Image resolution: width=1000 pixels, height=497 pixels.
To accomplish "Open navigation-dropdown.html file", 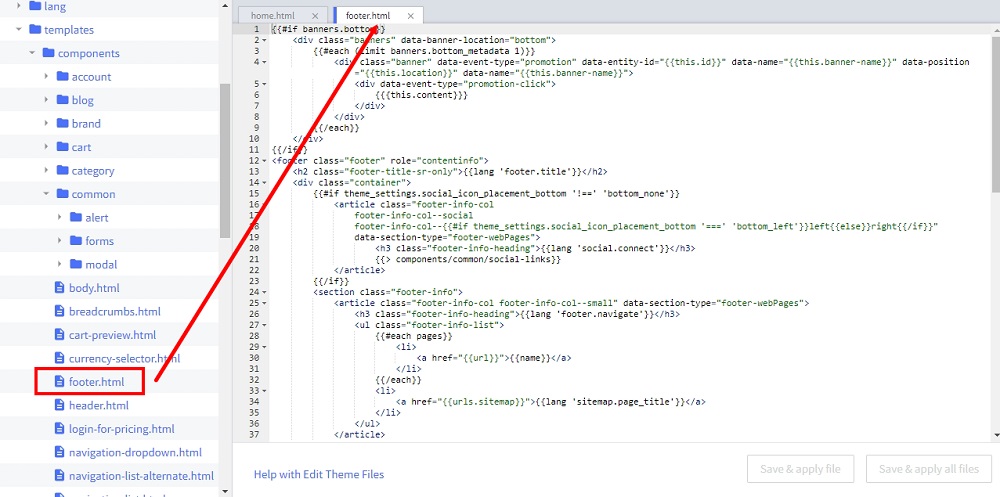I will pos(135,452).
